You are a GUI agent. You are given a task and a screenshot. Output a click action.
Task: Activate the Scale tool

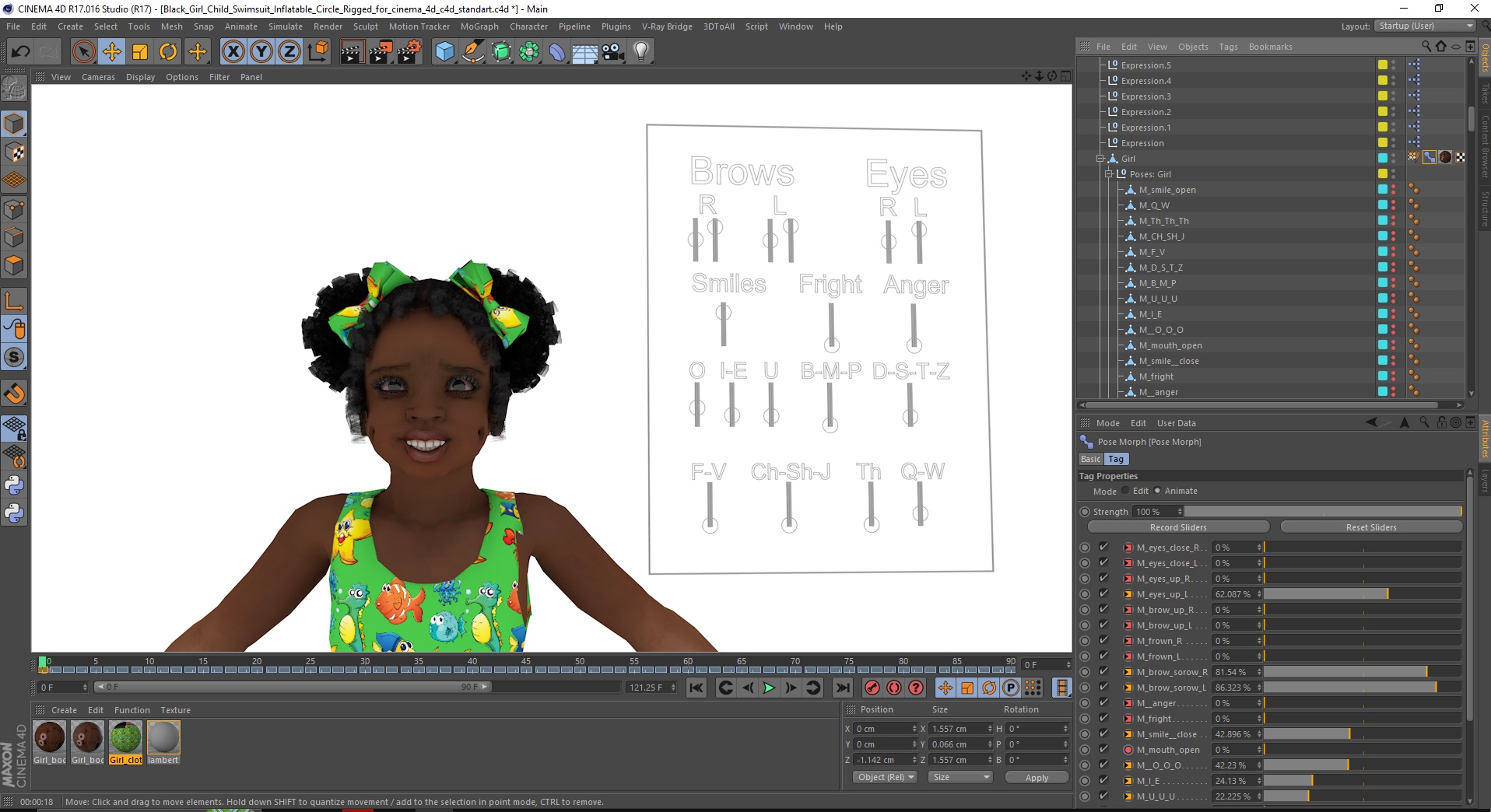point(140,52)
